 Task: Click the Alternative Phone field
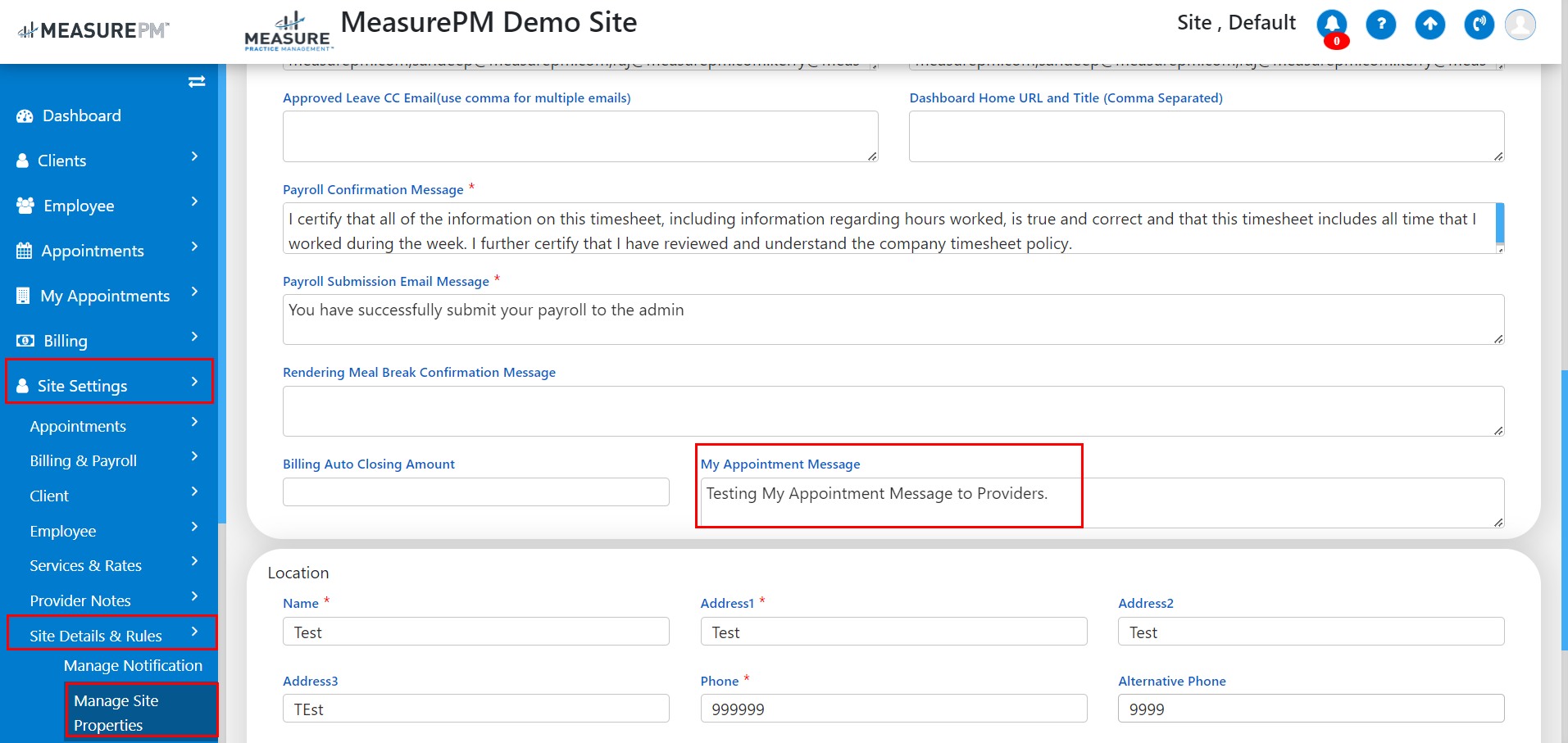1311,709
